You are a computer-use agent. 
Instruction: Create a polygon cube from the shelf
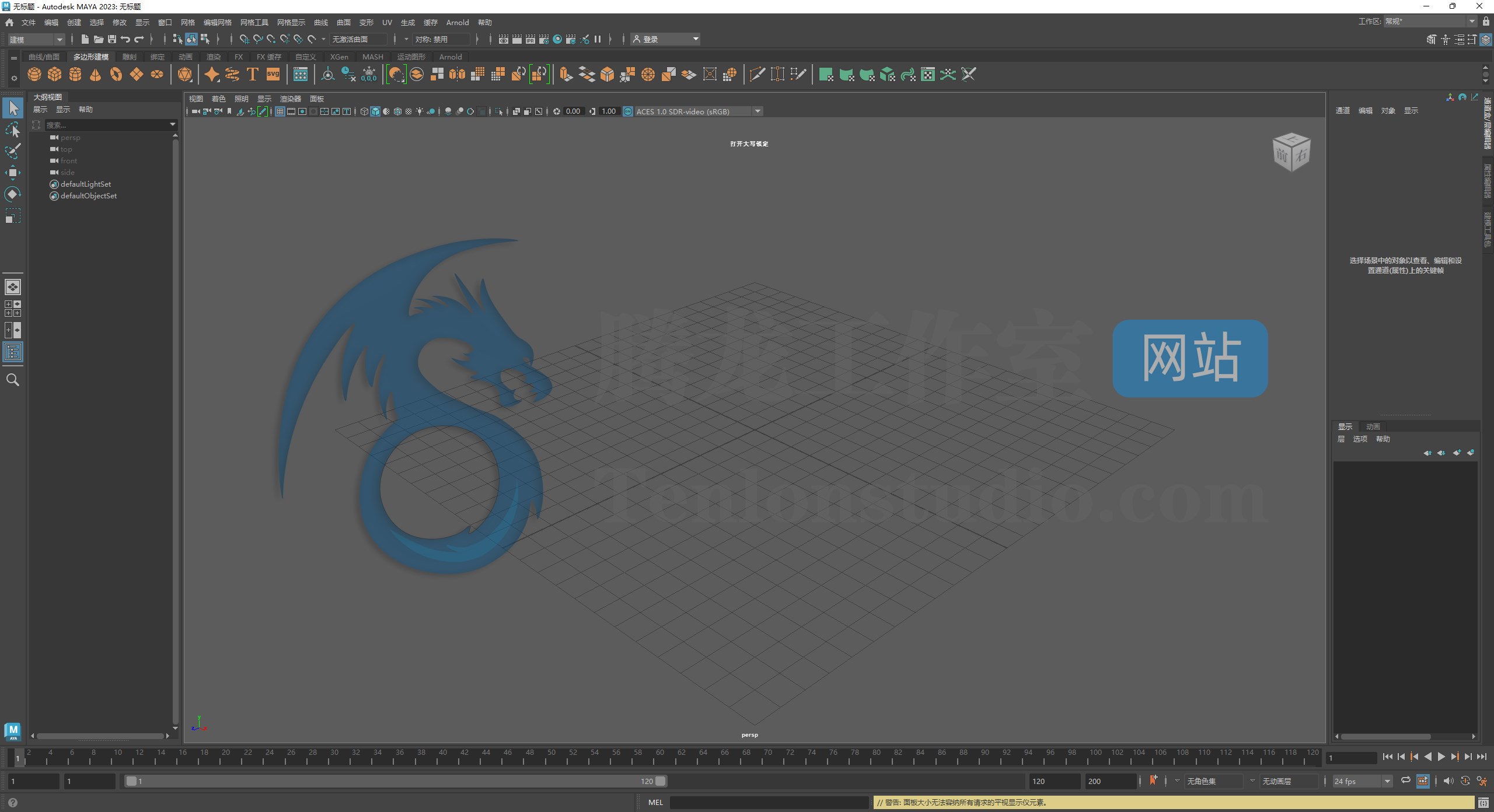coord(55,75)
